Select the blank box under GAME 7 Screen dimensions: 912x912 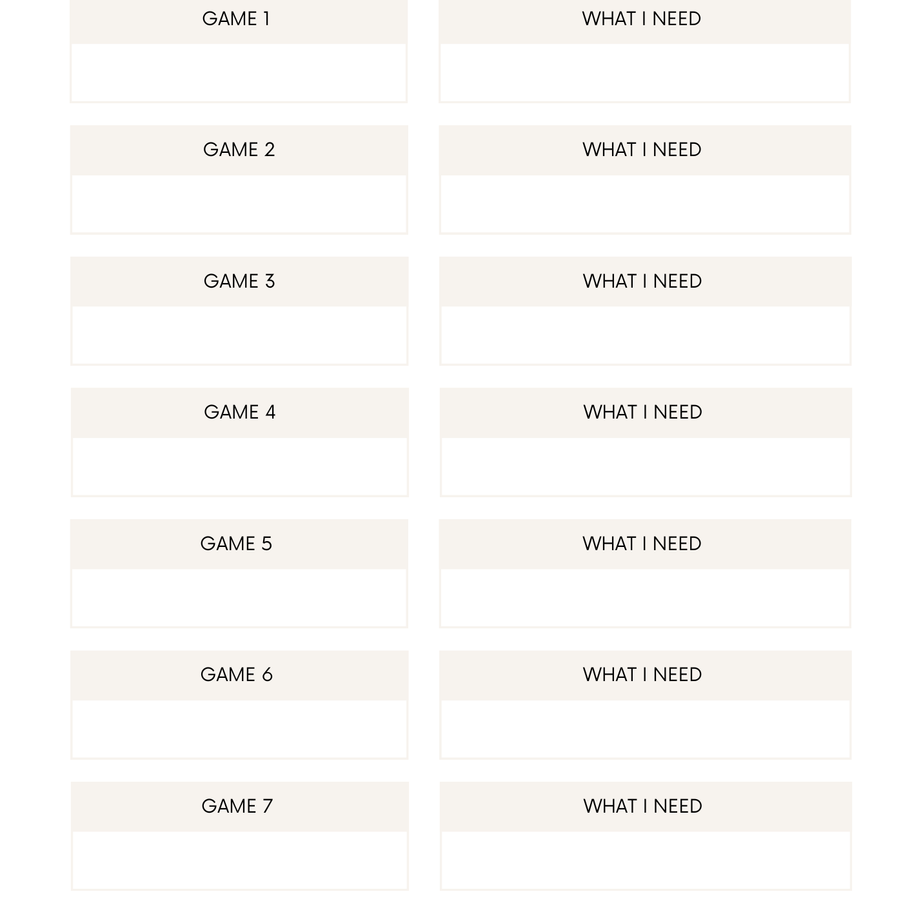tap(238, 859)
